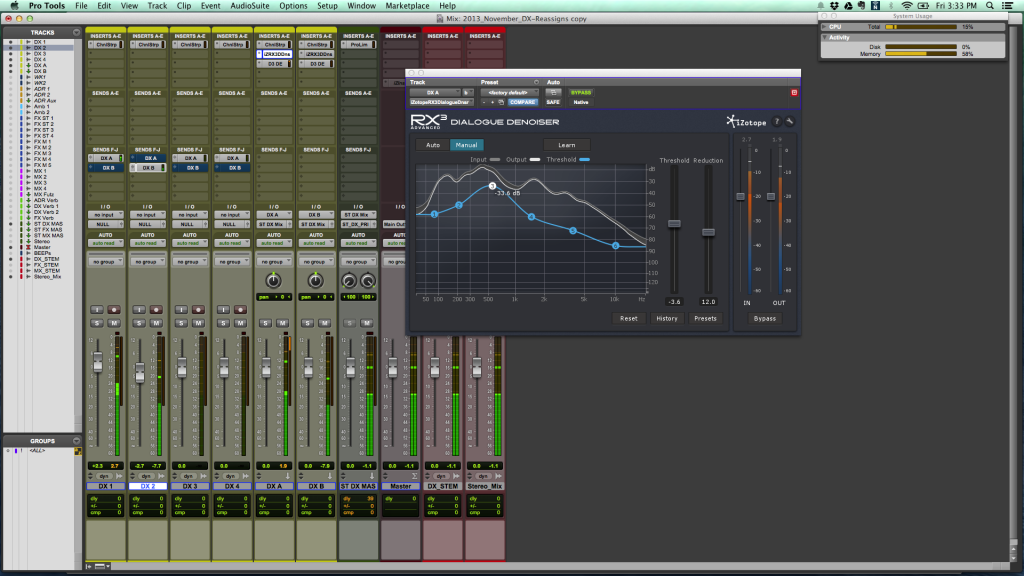Open the DX A track selector dropdown

coord(433,92)
